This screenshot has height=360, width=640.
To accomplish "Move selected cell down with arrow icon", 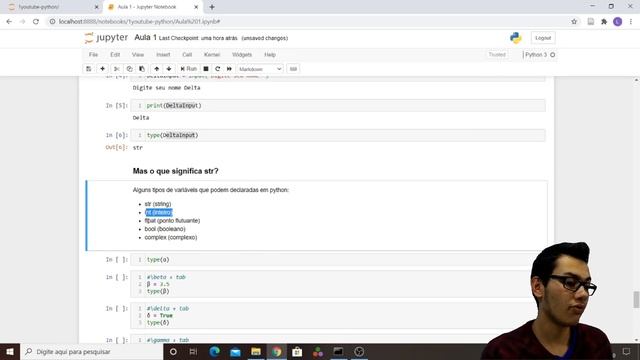I will pyautogui.click(x=169, y=69).
